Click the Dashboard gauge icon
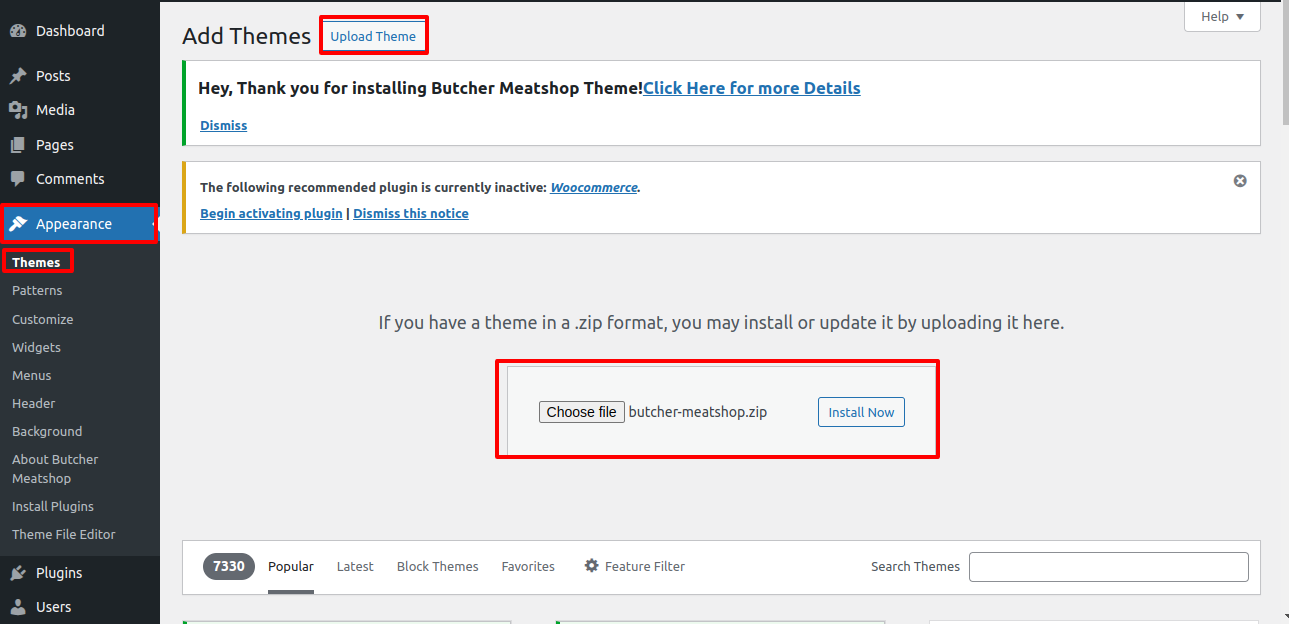Screen dimensions: 1289x624 click(x=18, y=31)
